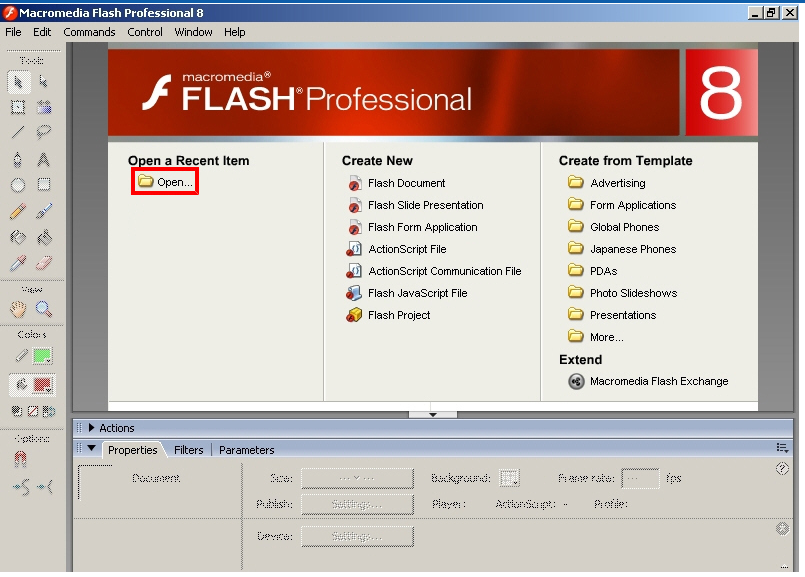Open the Photo Slideshows templates
The width and height of the screenshot is (805, 577).
623,293
